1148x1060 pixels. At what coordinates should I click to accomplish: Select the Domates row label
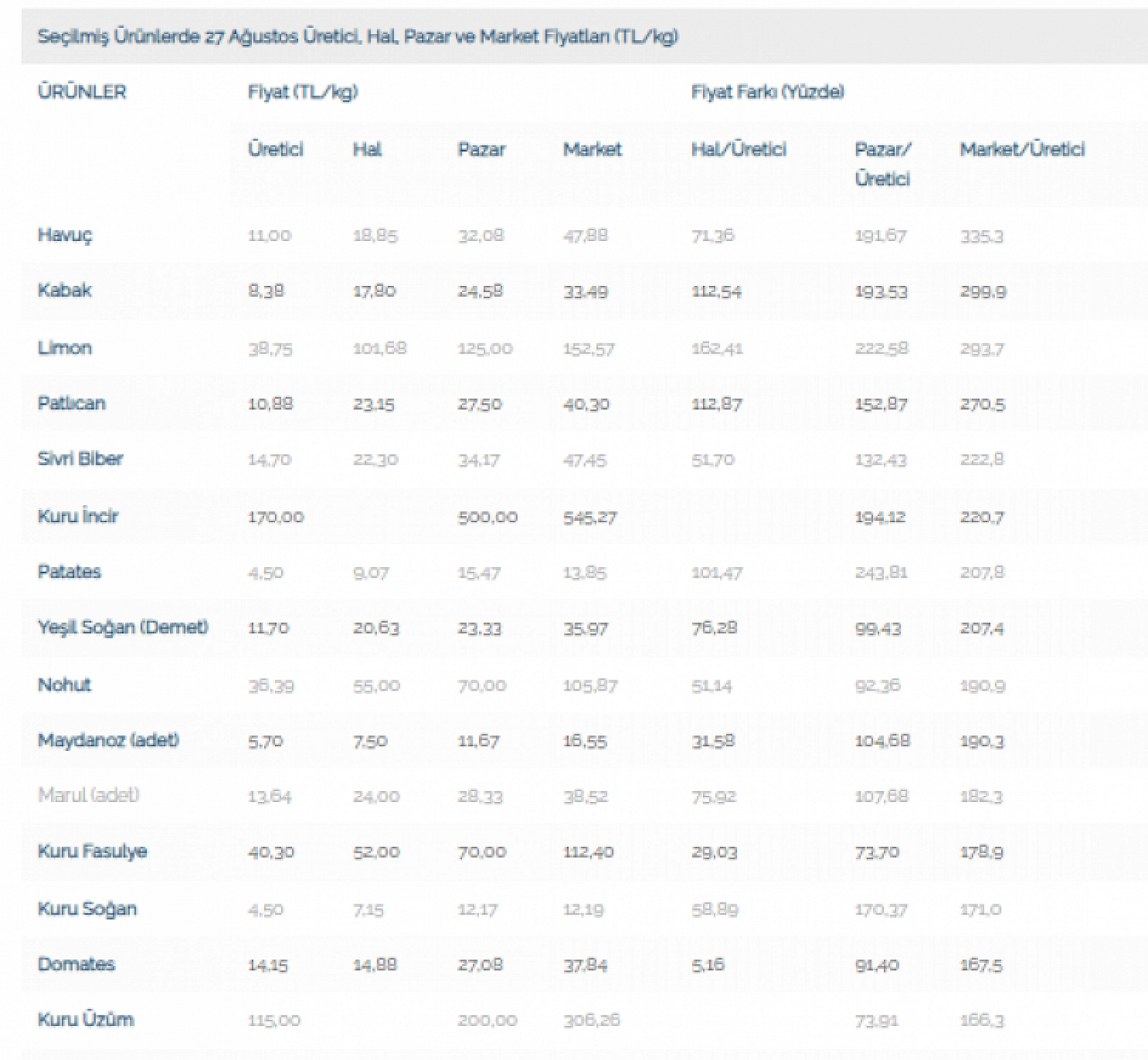coord(76,964)
